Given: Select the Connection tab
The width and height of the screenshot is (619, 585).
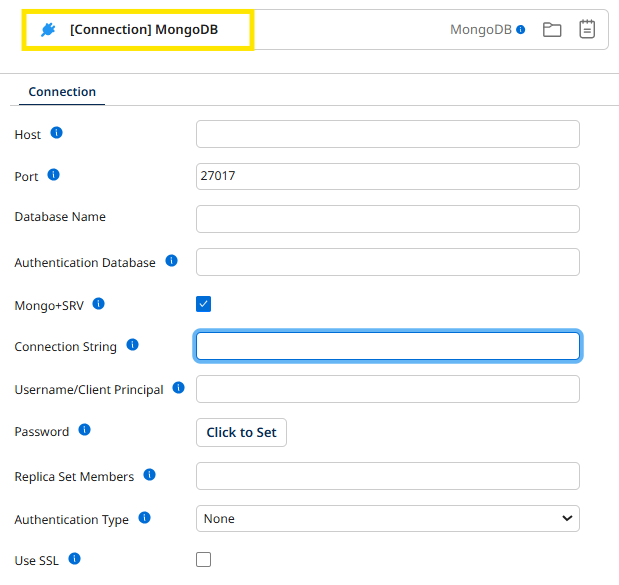Looking at the screenshot, I should point(62,92).
